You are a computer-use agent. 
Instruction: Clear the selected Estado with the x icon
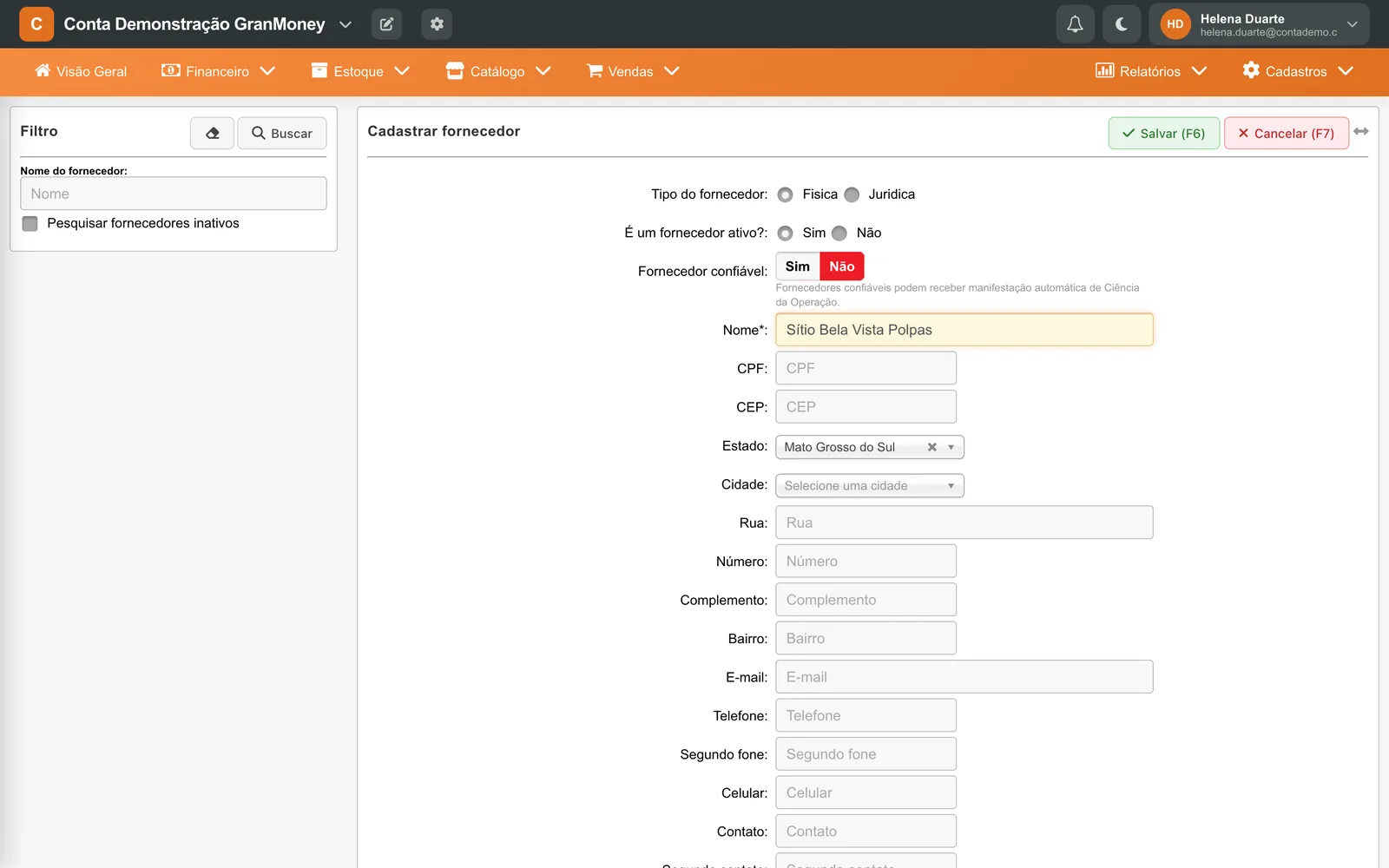(931, 447)
